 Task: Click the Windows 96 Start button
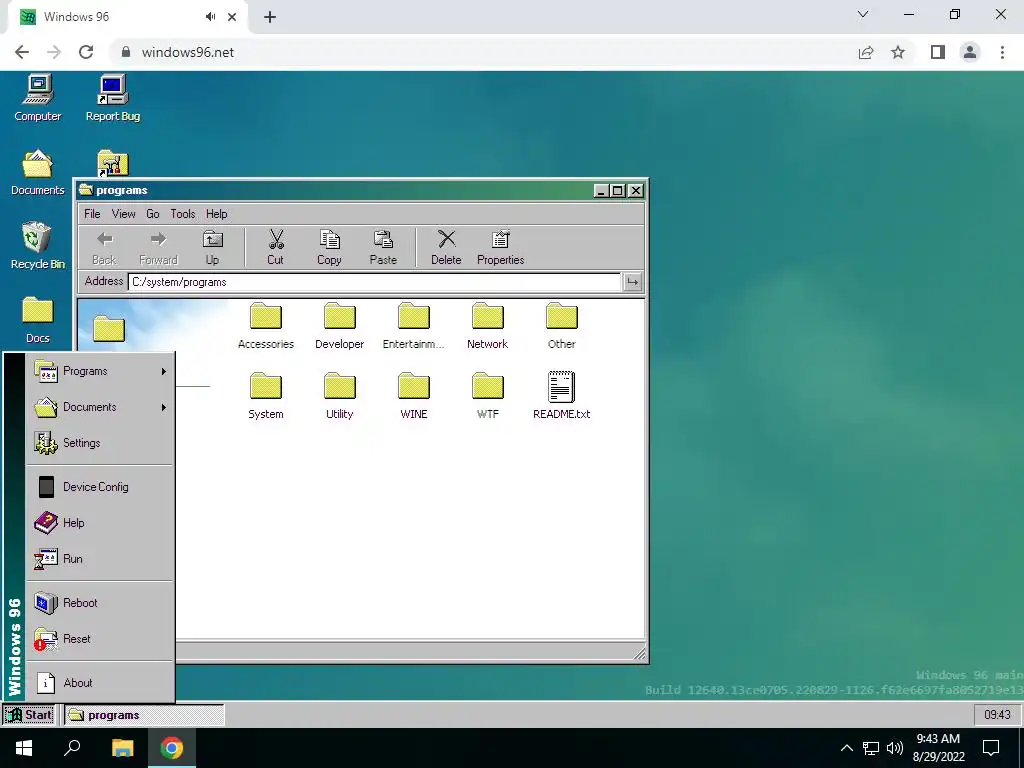pyautogui.click(x=30, y=715)
